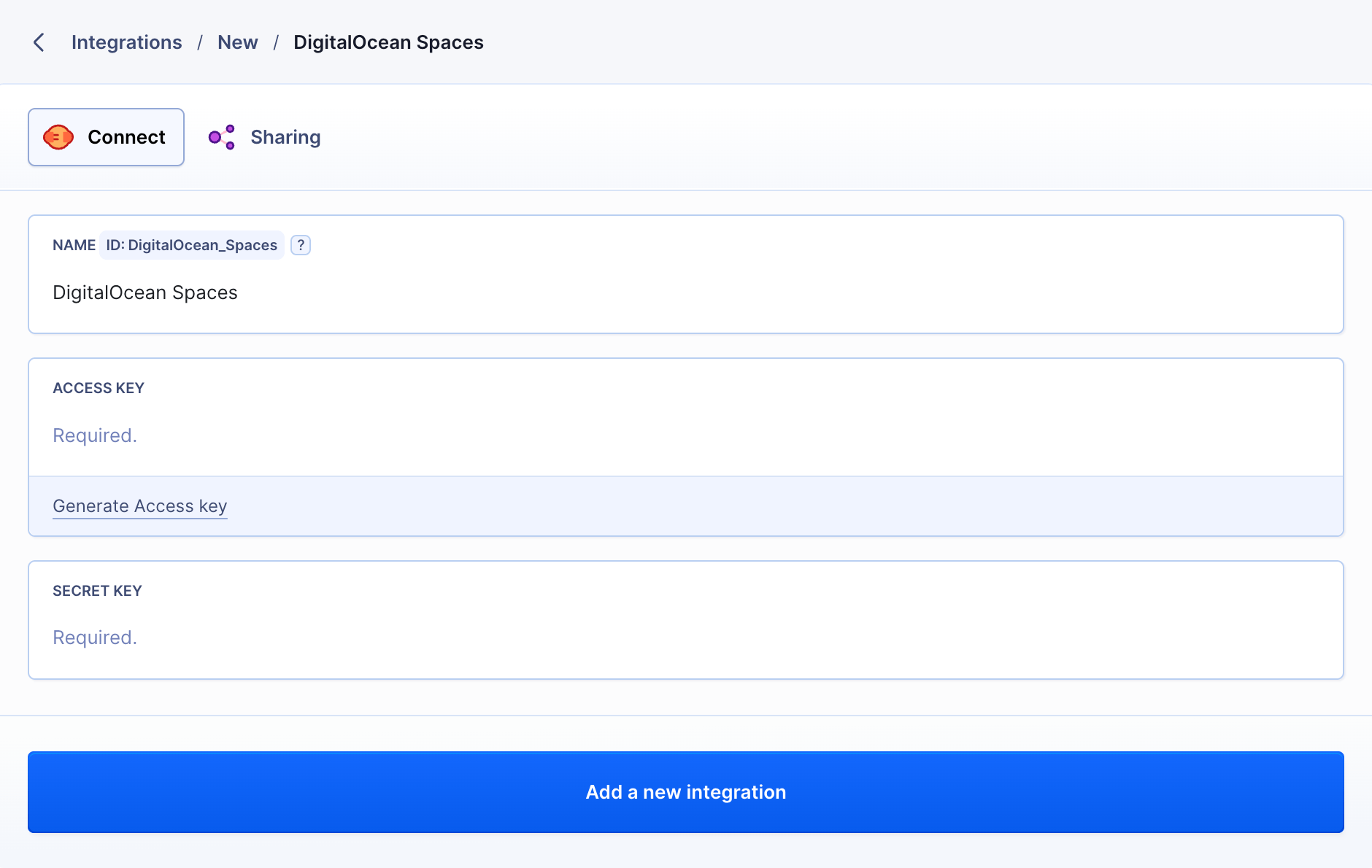Click the ID: DigitalOcean_Spaces badge
1372x868 pixels.
(191, 245)
